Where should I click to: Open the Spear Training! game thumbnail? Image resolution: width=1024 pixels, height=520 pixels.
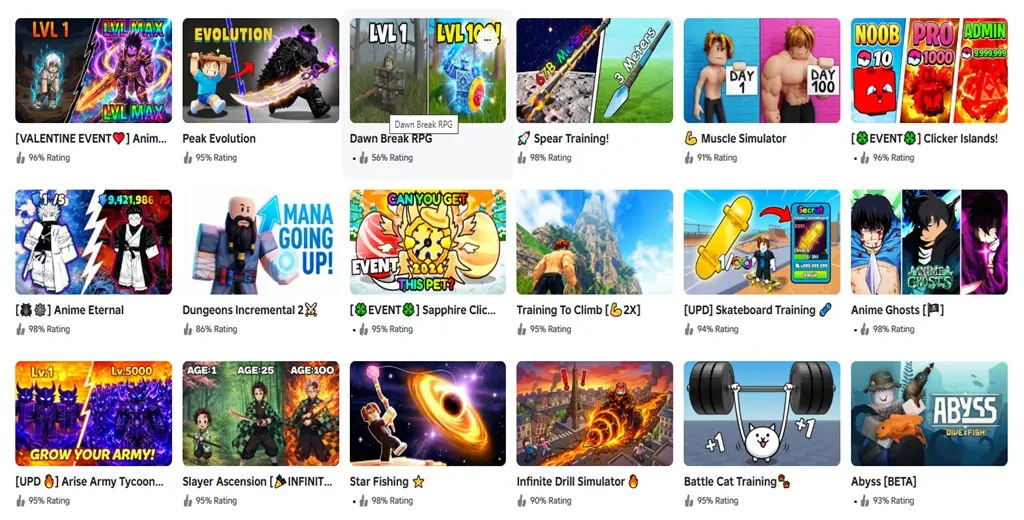pyautogui.click(x=594, y=71)
